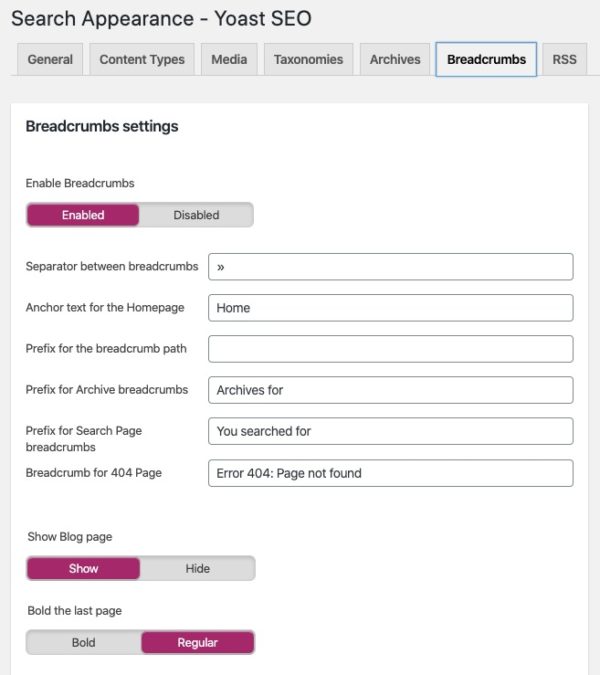Viewport: 600px width, 675px height.
Task: Hide the Blog page in breadcrumbs
Action: tap(198, 568)
